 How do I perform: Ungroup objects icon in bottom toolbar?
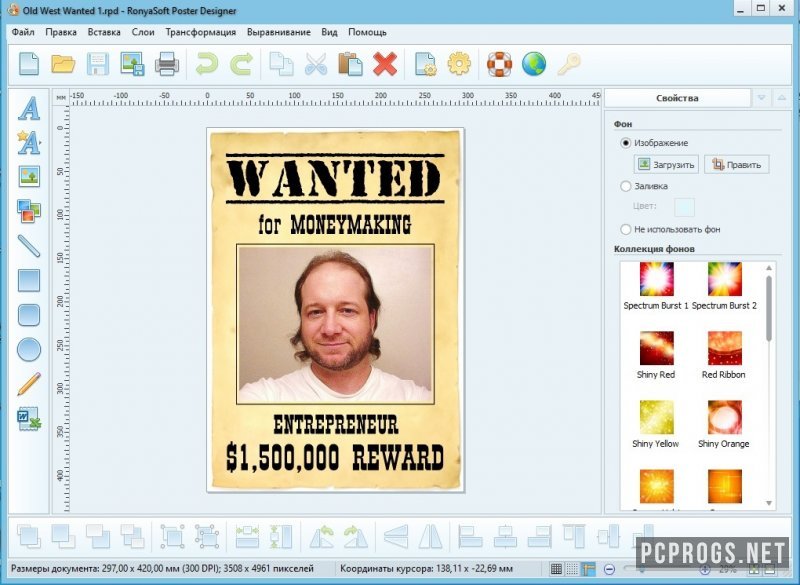coord(207,537)
